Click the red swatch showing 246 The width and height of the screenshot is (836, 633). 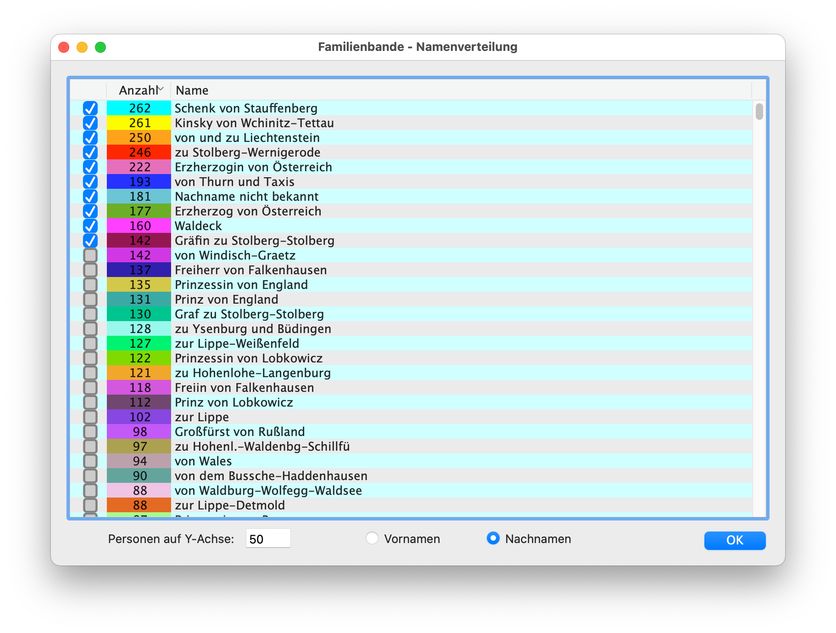point(139,152)
